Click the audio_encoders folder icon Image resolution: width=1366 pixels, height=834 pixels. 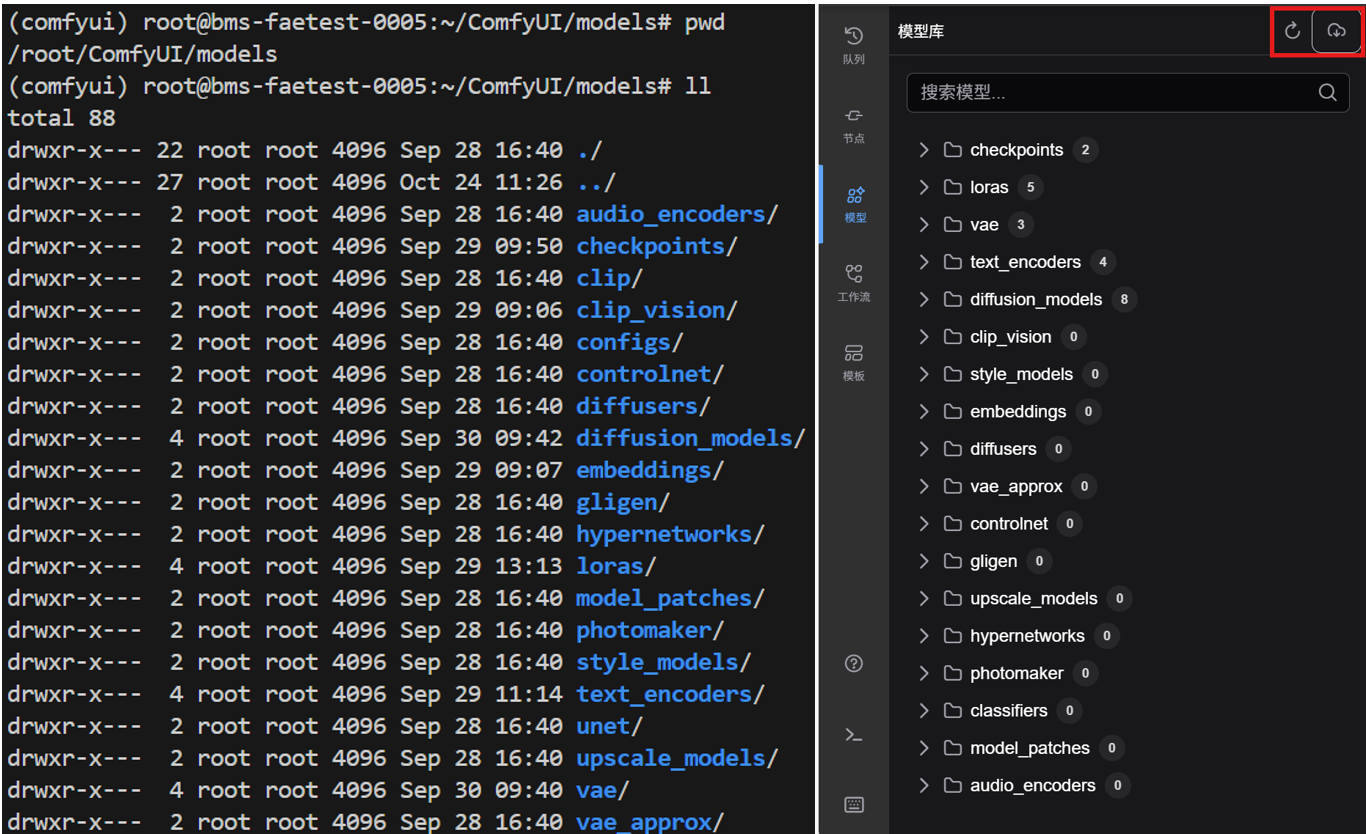click(952, 785)
